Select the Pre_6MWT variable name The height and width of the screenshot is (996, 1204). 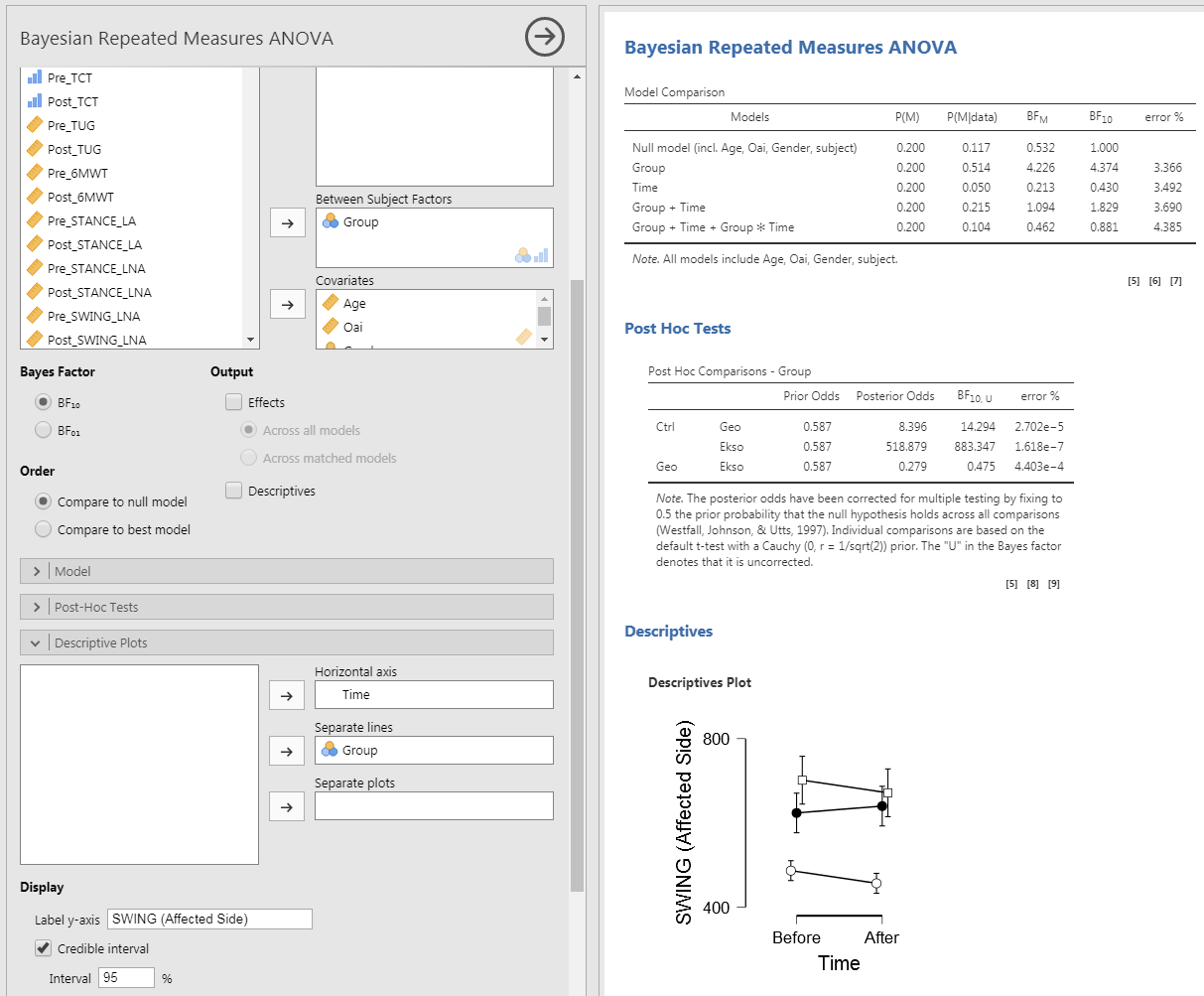(x=77, y=173)
